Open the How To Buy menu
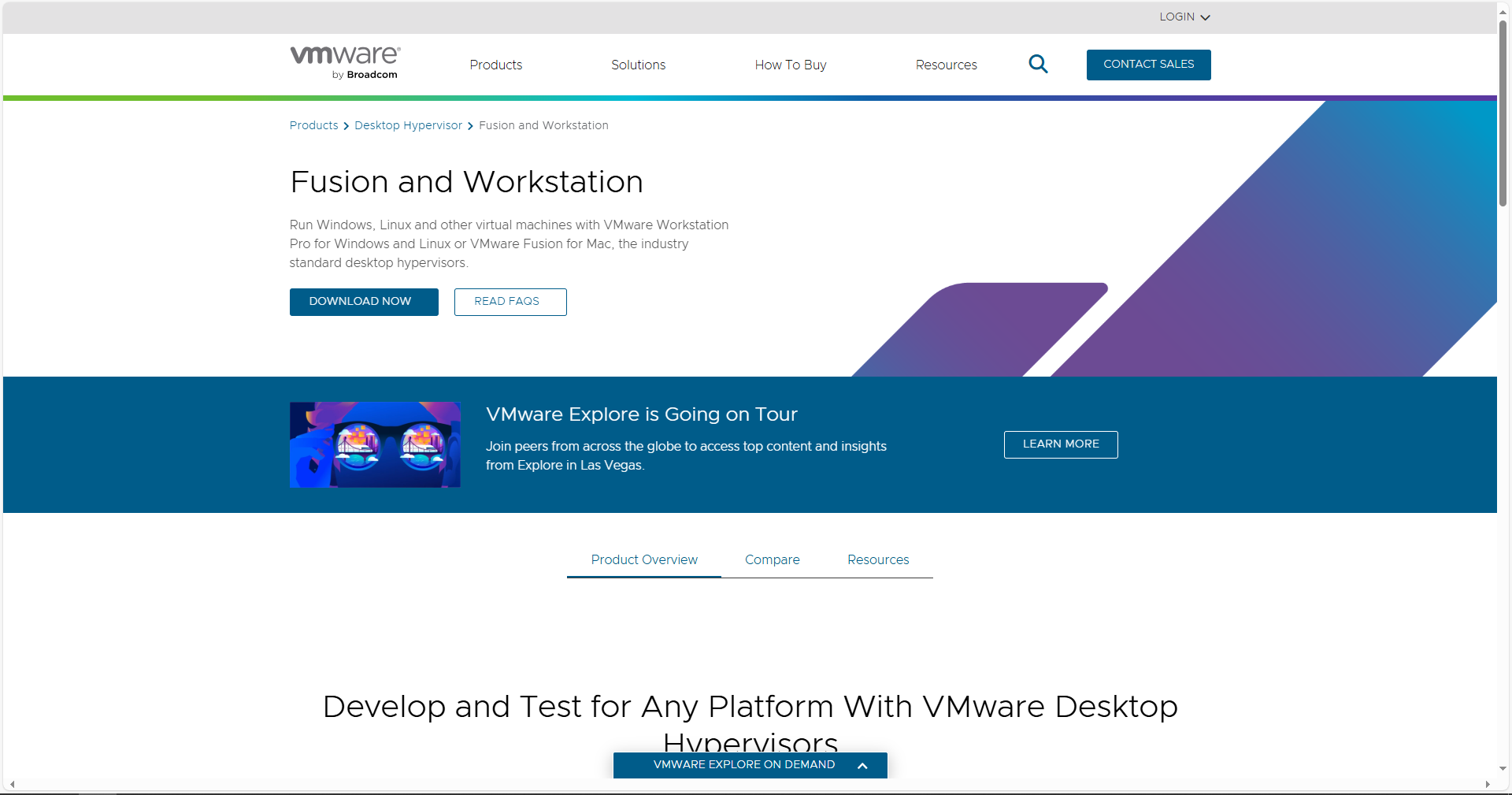1512x795 pixels. (x=791, y=65)
